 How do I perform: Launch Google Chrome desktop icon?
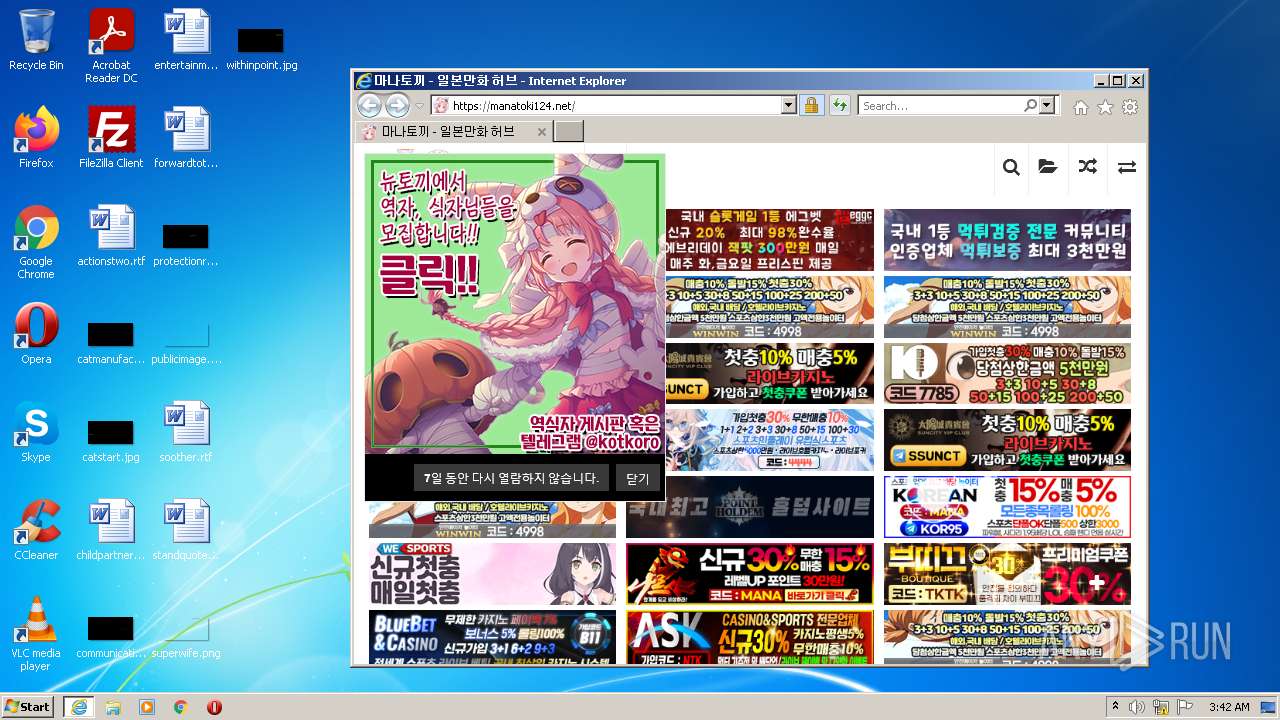[x=36, y=242]
